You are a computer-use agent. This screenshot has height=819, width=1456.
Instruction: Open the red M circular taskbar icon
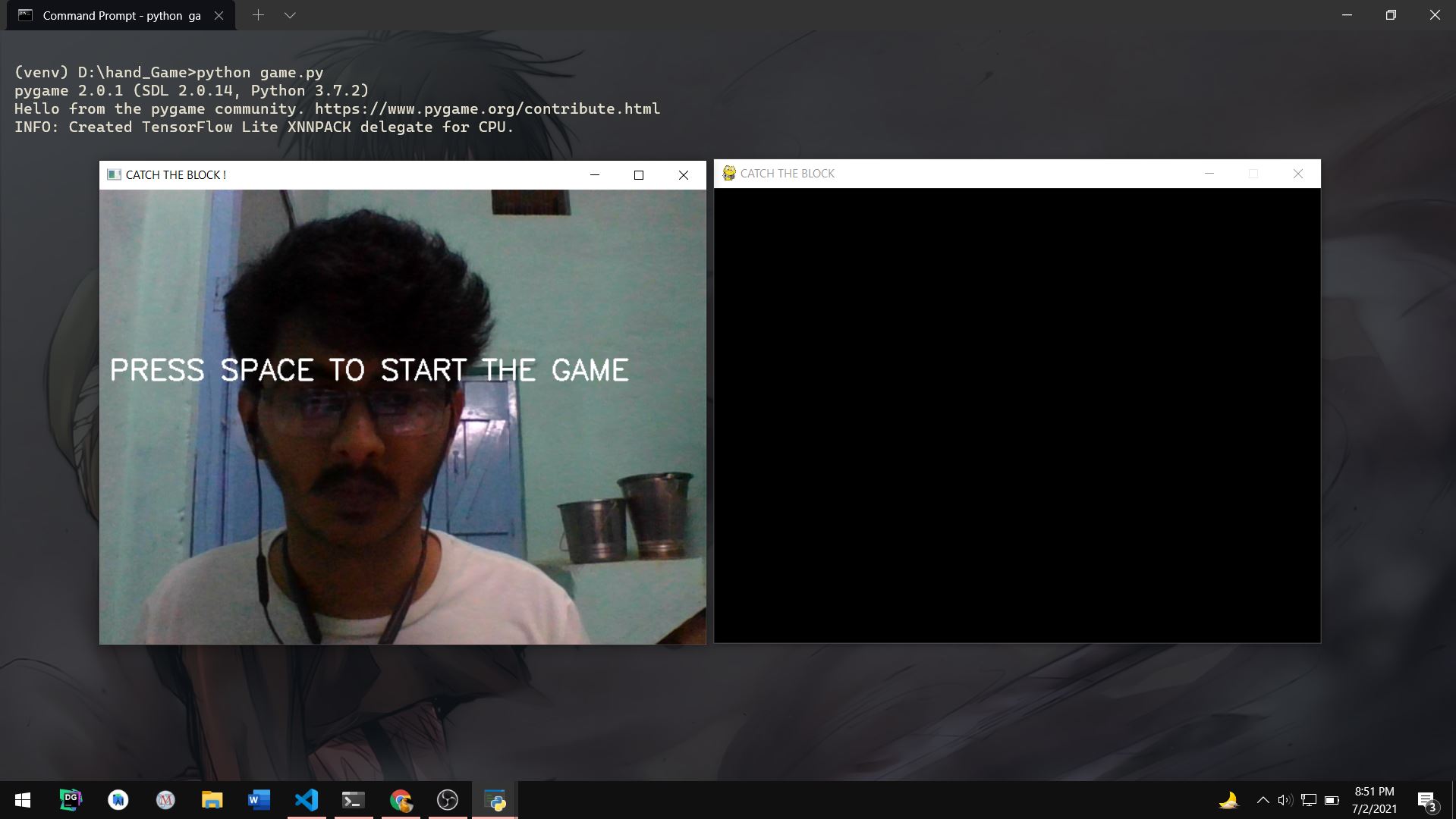(165, 800)
